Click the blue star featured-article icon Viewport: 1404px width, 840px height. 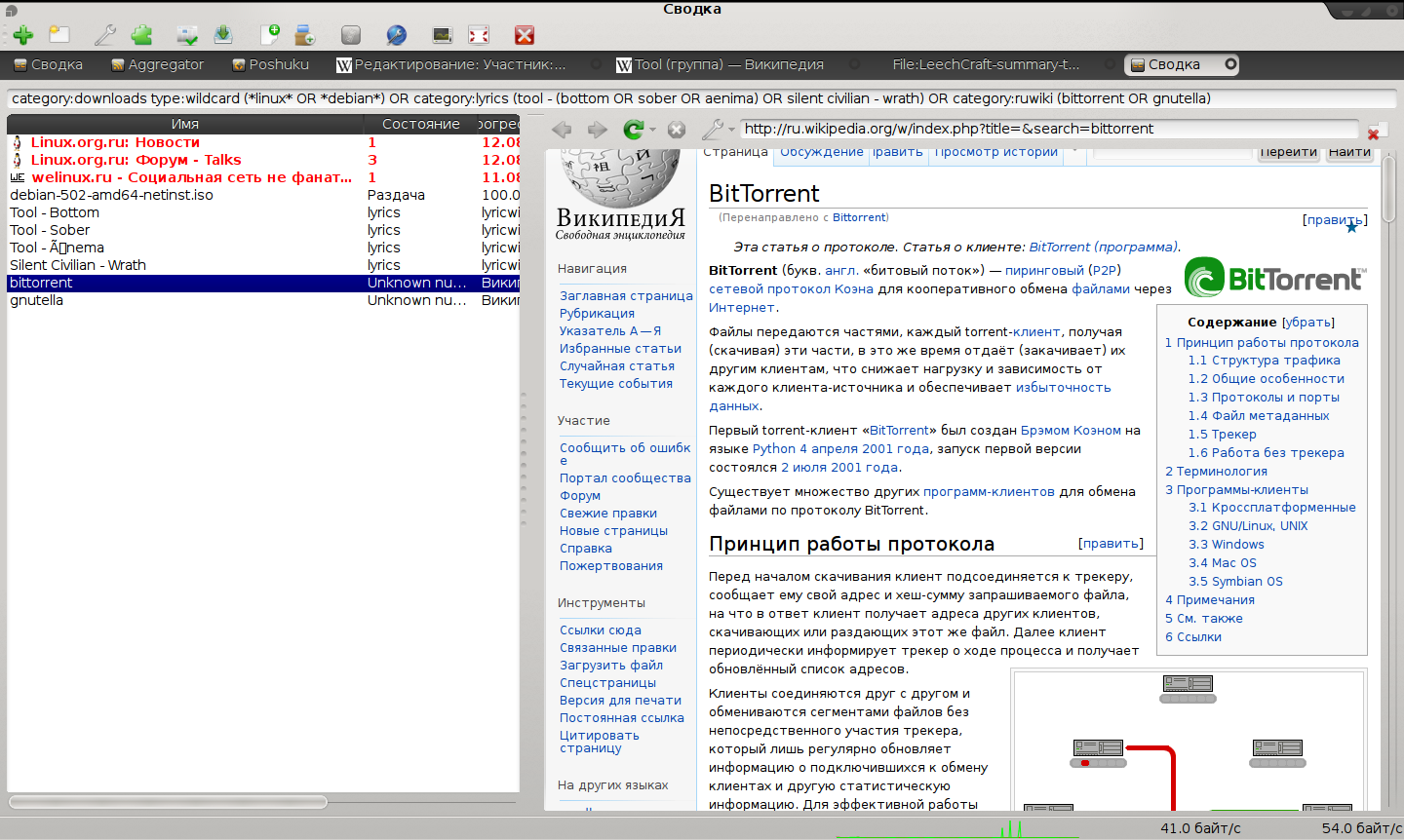(1352, 227)
